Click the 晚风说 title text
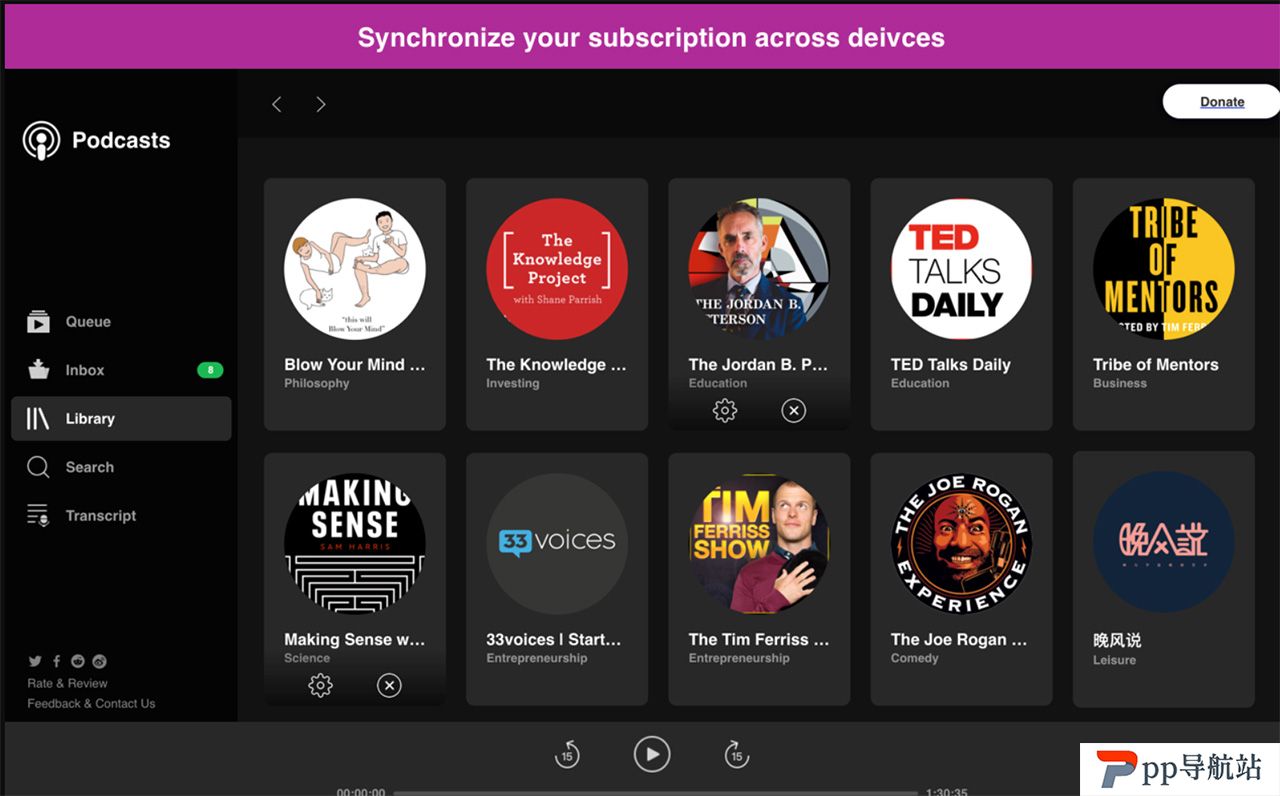 (x=1117, y=640)
